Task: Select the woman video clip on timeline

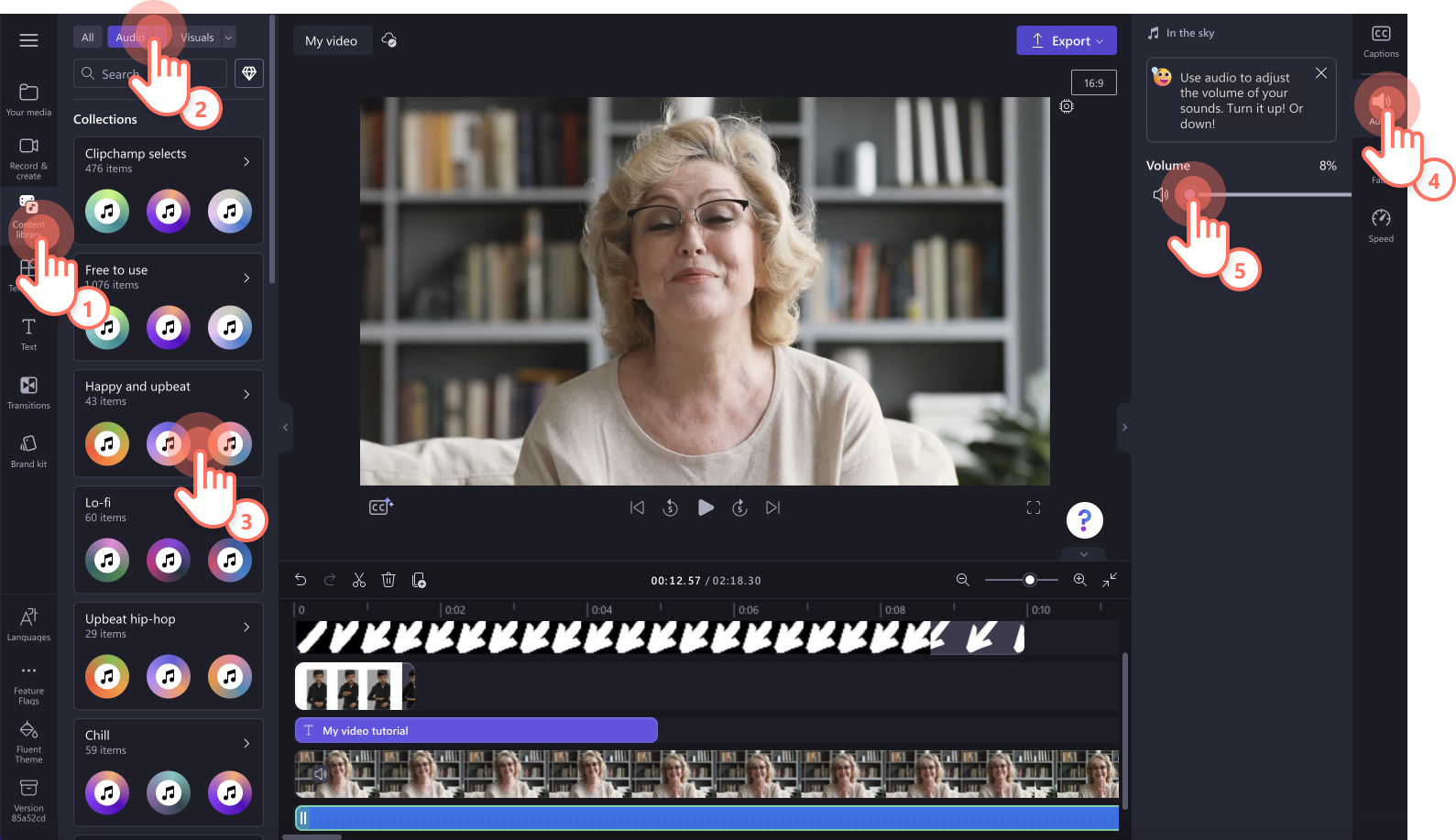Action: pos(706,774)
